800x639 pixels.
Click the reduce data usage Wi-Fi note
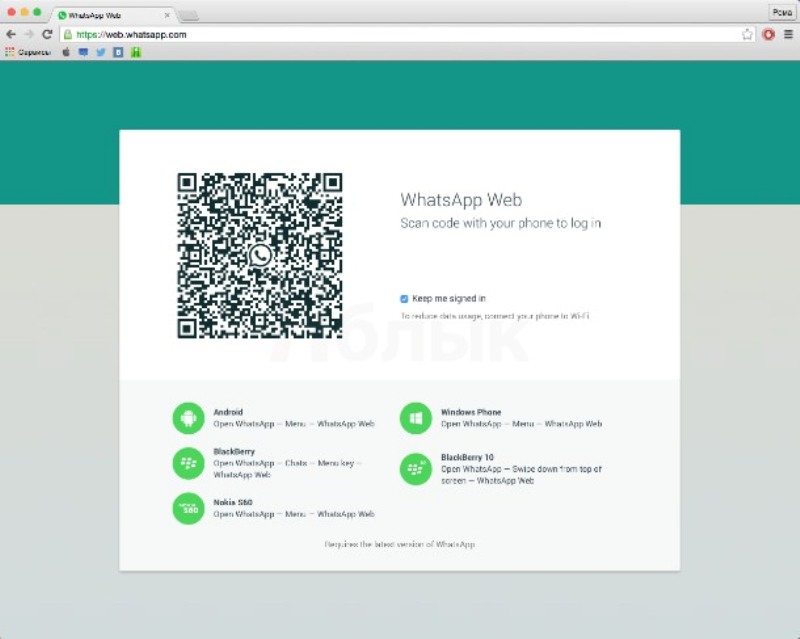(495, 316)
